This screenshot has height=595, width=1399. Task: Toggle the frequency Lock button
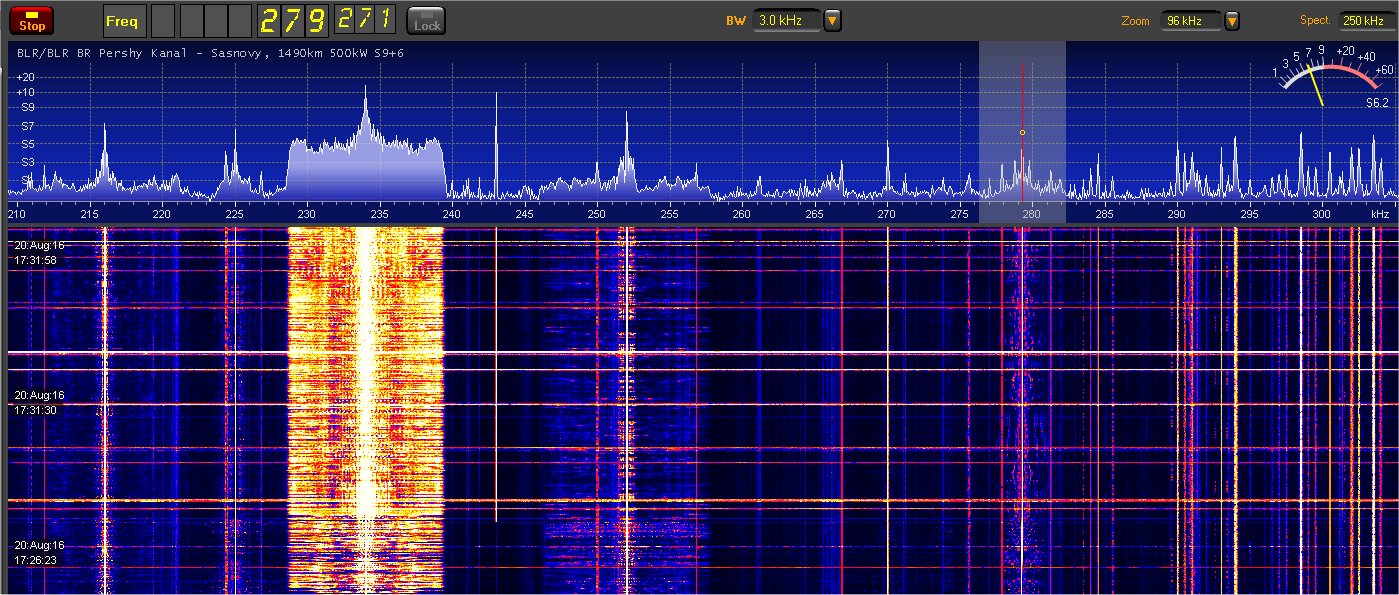click(x=427, y=21)
